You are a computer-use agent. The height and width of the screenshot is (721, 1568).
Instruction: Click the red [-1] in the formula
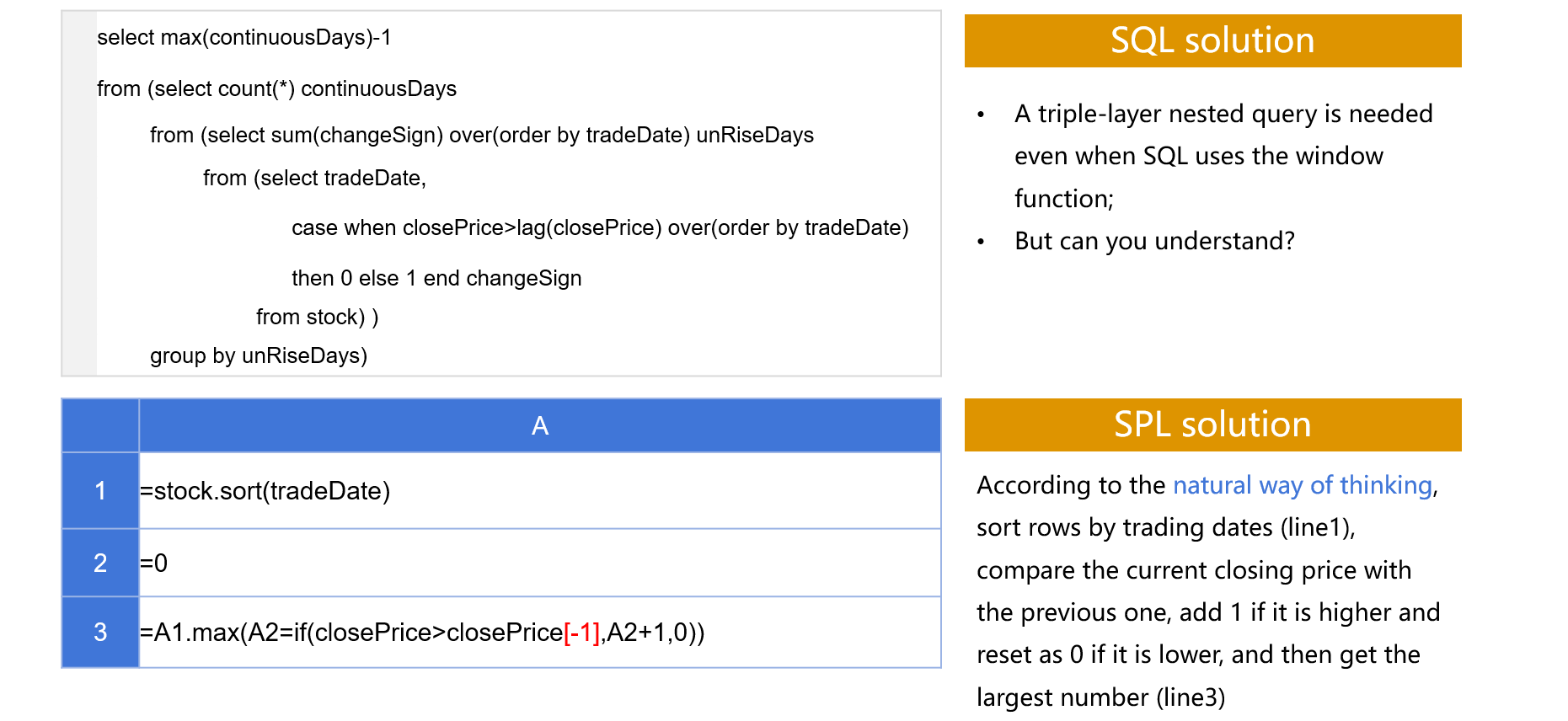point(582,633)
